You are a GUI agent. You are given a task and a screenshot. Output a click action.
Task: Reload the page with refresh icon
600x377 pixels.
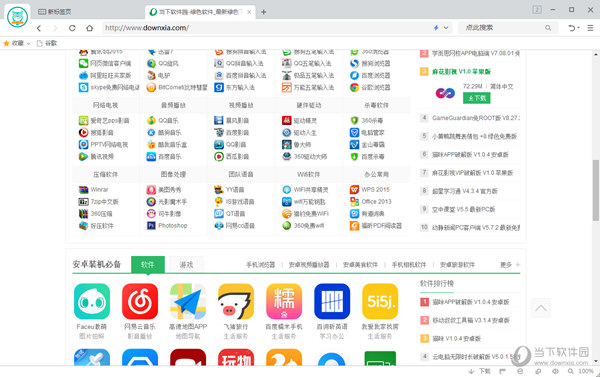(72, 28)
